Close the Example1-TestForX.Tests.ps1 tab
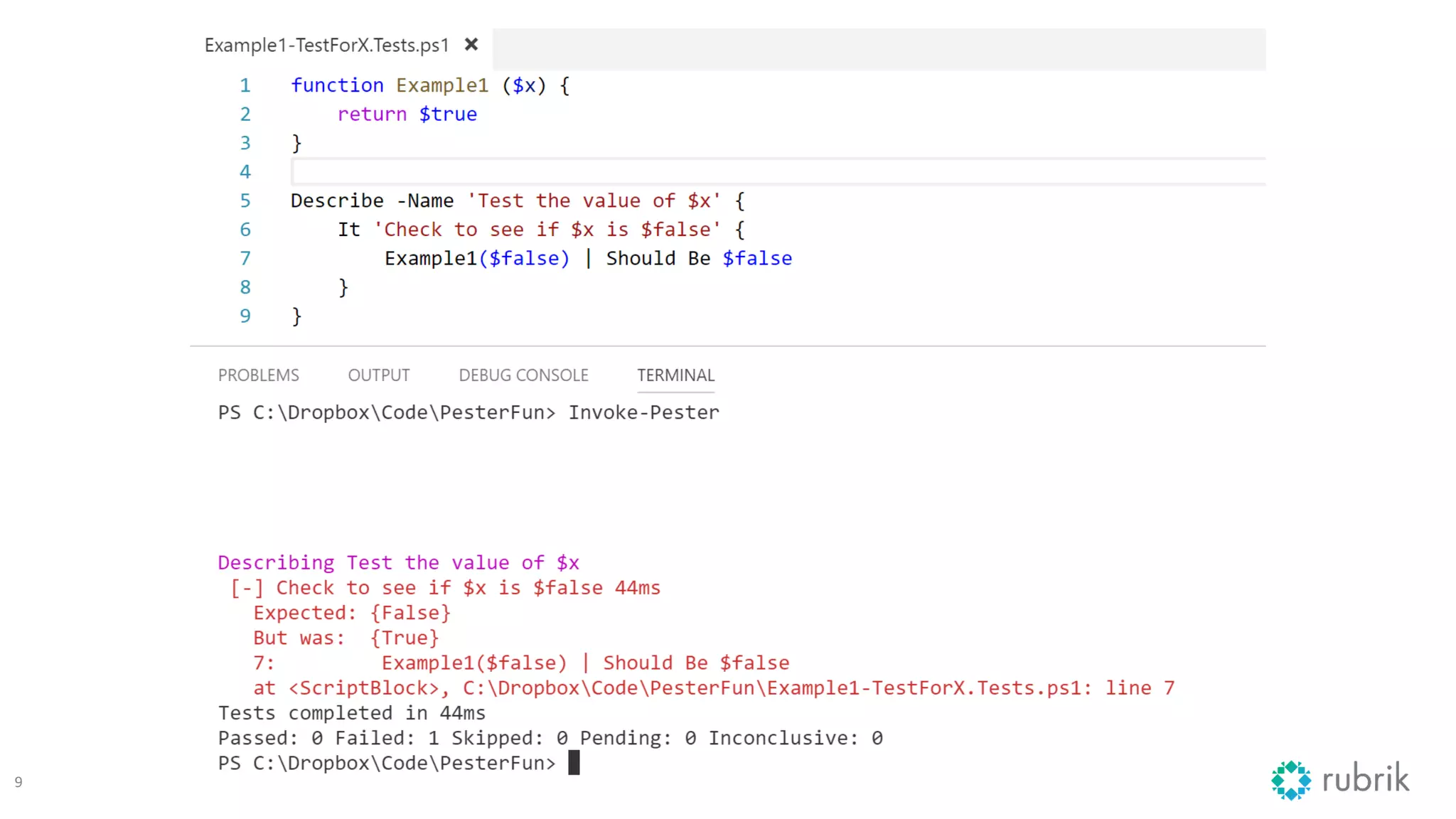Viewport: 1456px width, 819px height. pos(471,45)
